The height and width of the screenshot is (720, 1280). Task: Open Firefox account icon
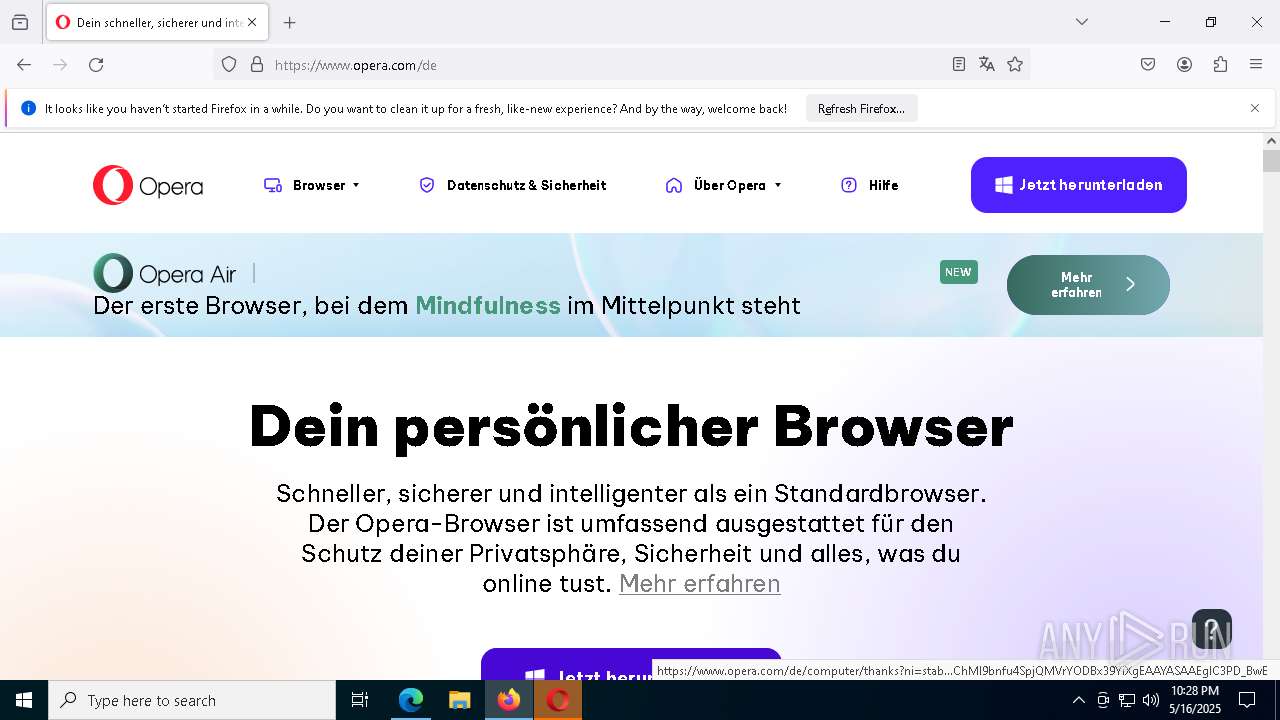point(1184,65)
